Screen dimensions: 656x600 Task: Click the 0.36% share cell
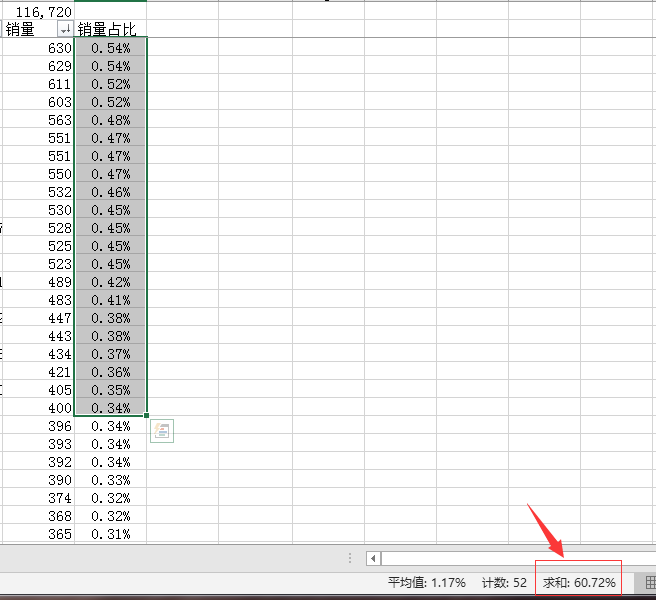tap(110, 372)
